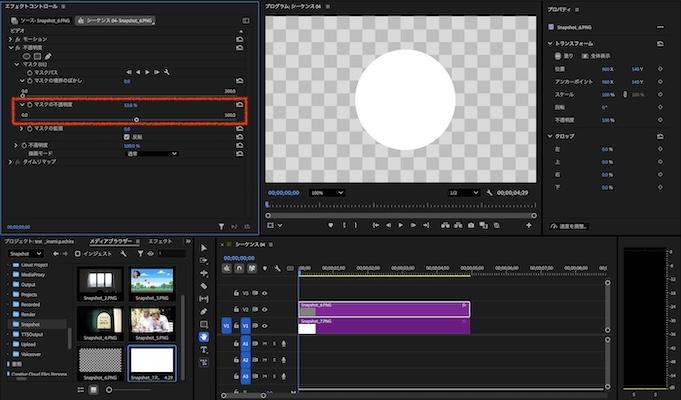The image size is (681, 400).
Task: Activate the Hand tool
Action: 204,337
